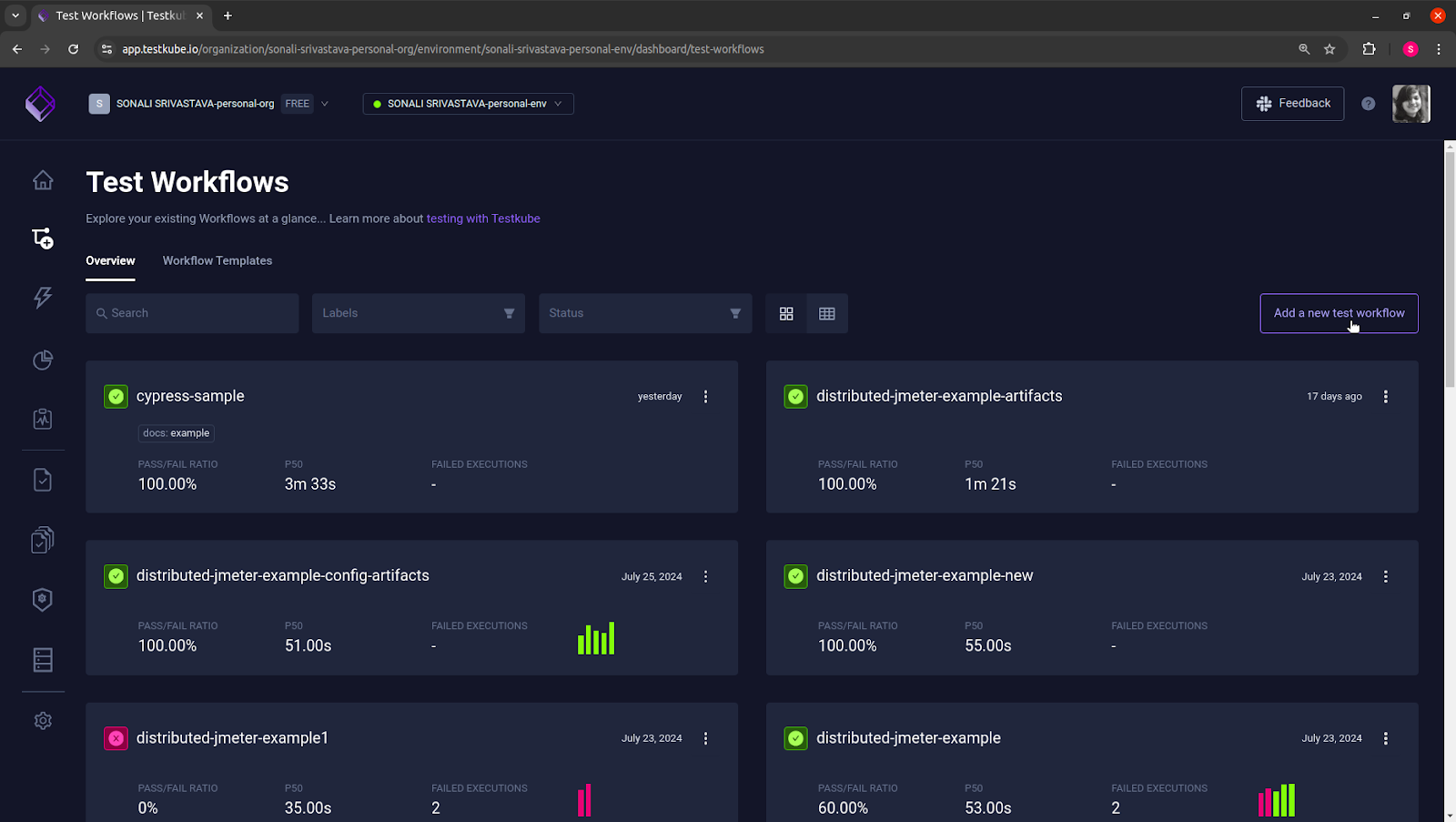Open Chrome's three-dot menu
This screenshot has height=822, width=1456.
pyautogui.click(x=1439, y=49)
